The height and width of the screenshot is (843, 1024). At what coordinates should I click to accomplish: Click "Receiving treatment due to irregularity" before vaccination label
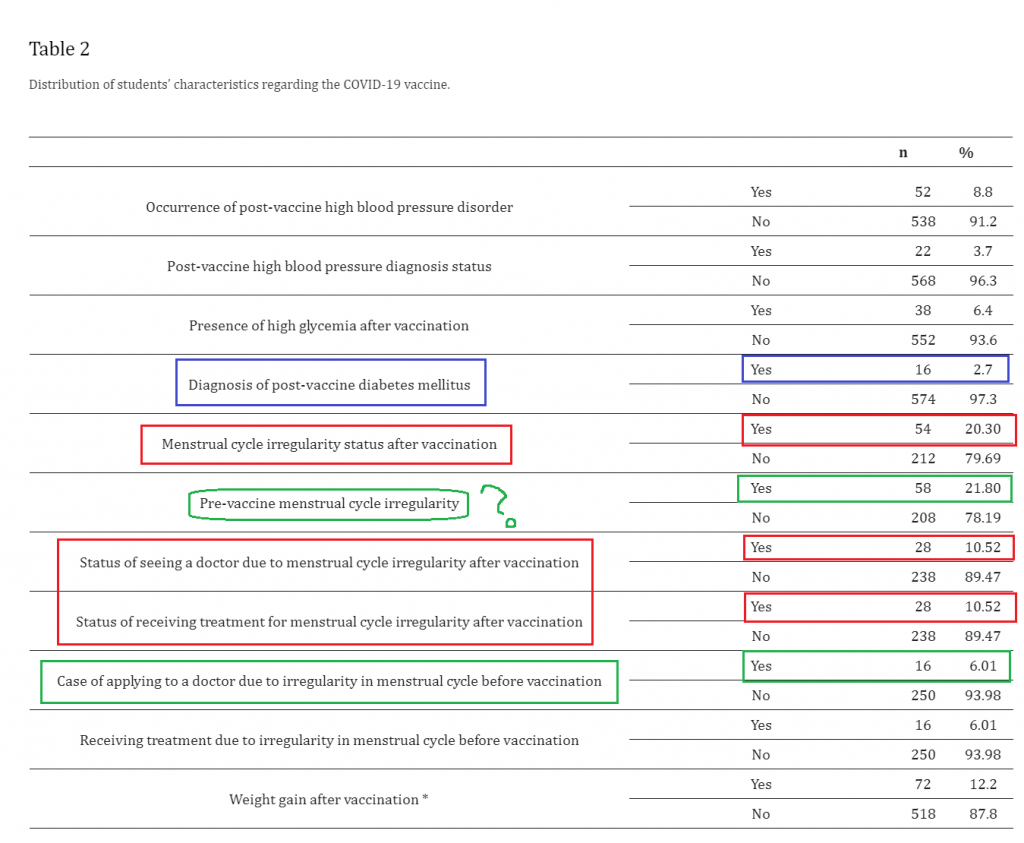pos(329,740)
